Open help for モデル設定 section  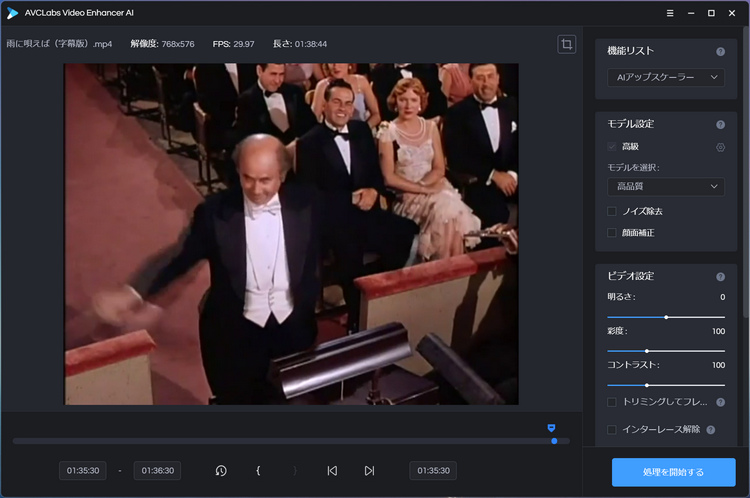click(720, 125)
